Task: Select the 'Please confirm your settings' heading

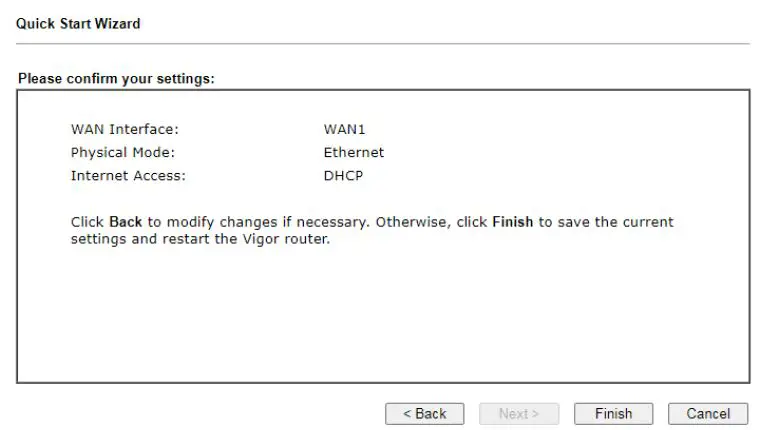Action: click(x=117, y=78)
